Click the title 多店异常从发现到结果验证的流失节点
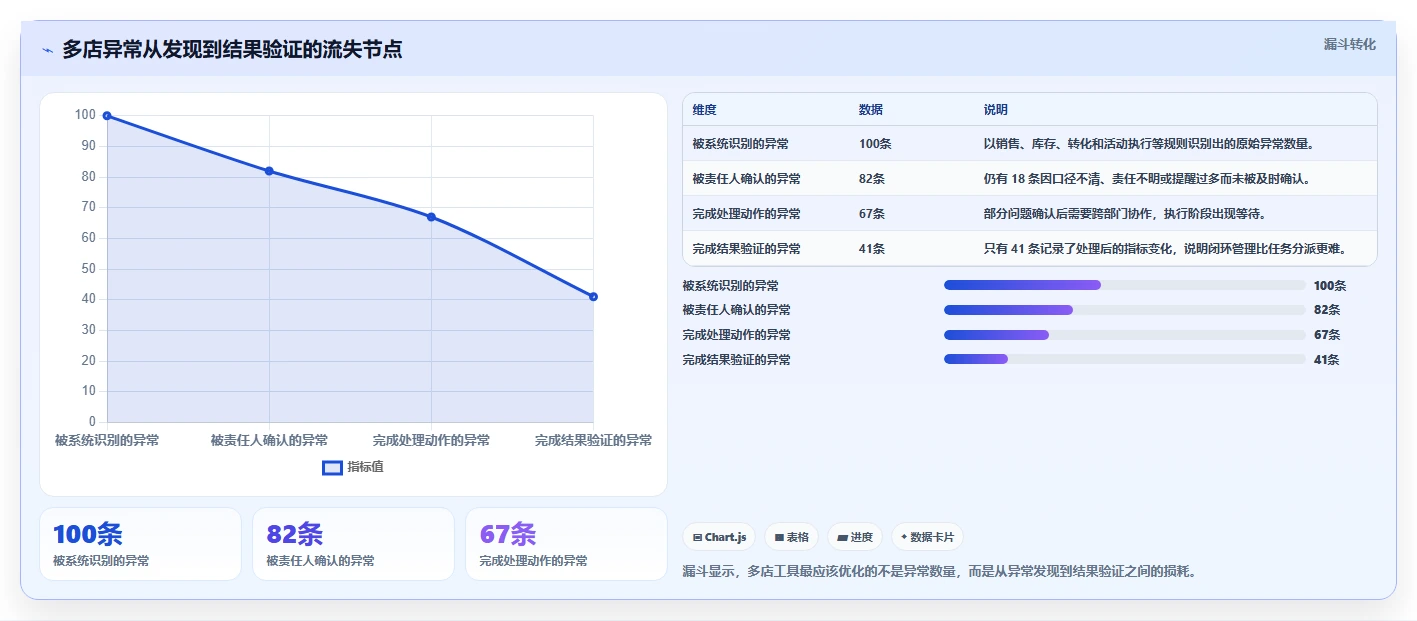 click(232, 49)
